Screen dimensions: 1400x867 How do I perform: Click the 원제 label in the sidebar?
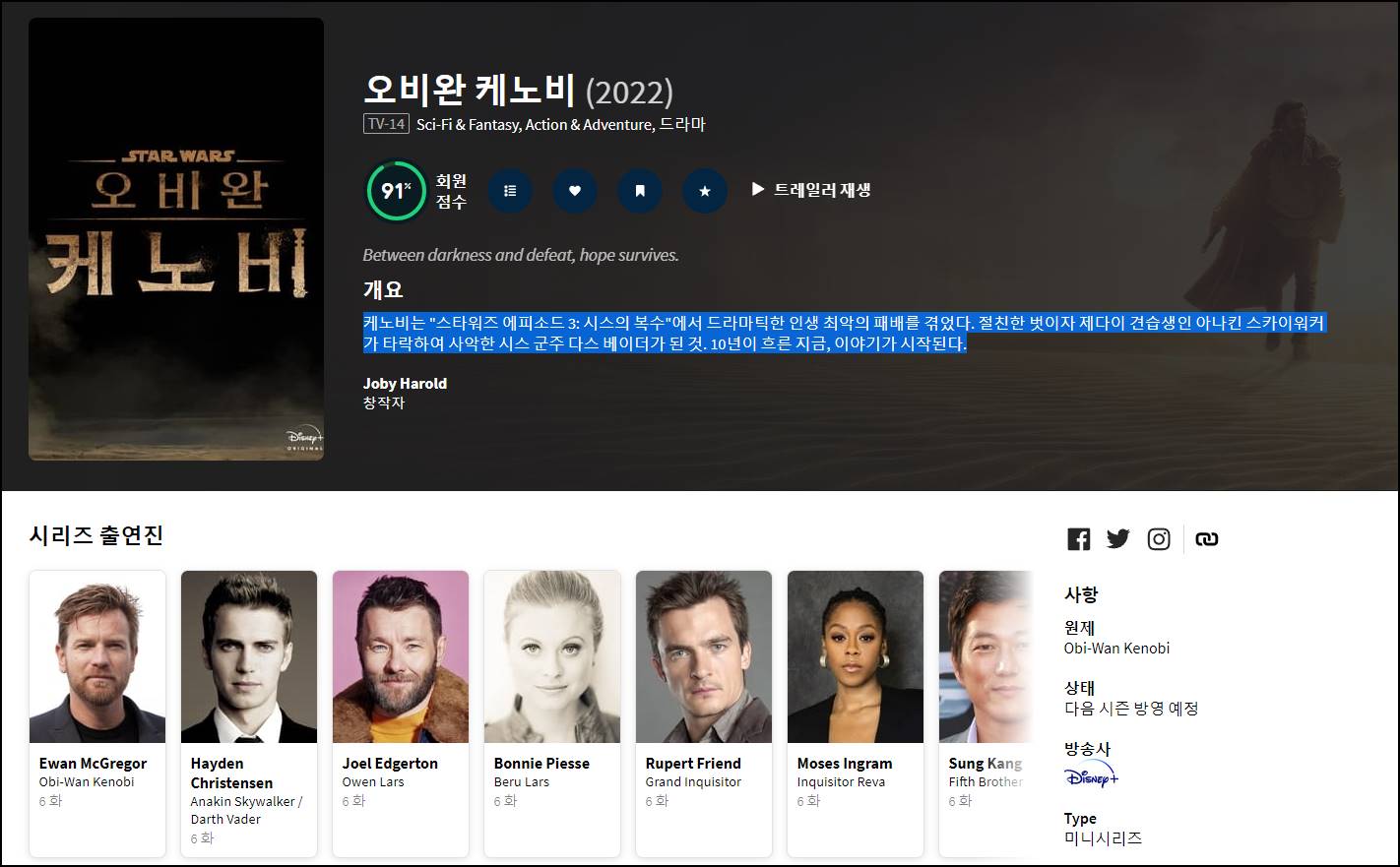click(1080, 628)
